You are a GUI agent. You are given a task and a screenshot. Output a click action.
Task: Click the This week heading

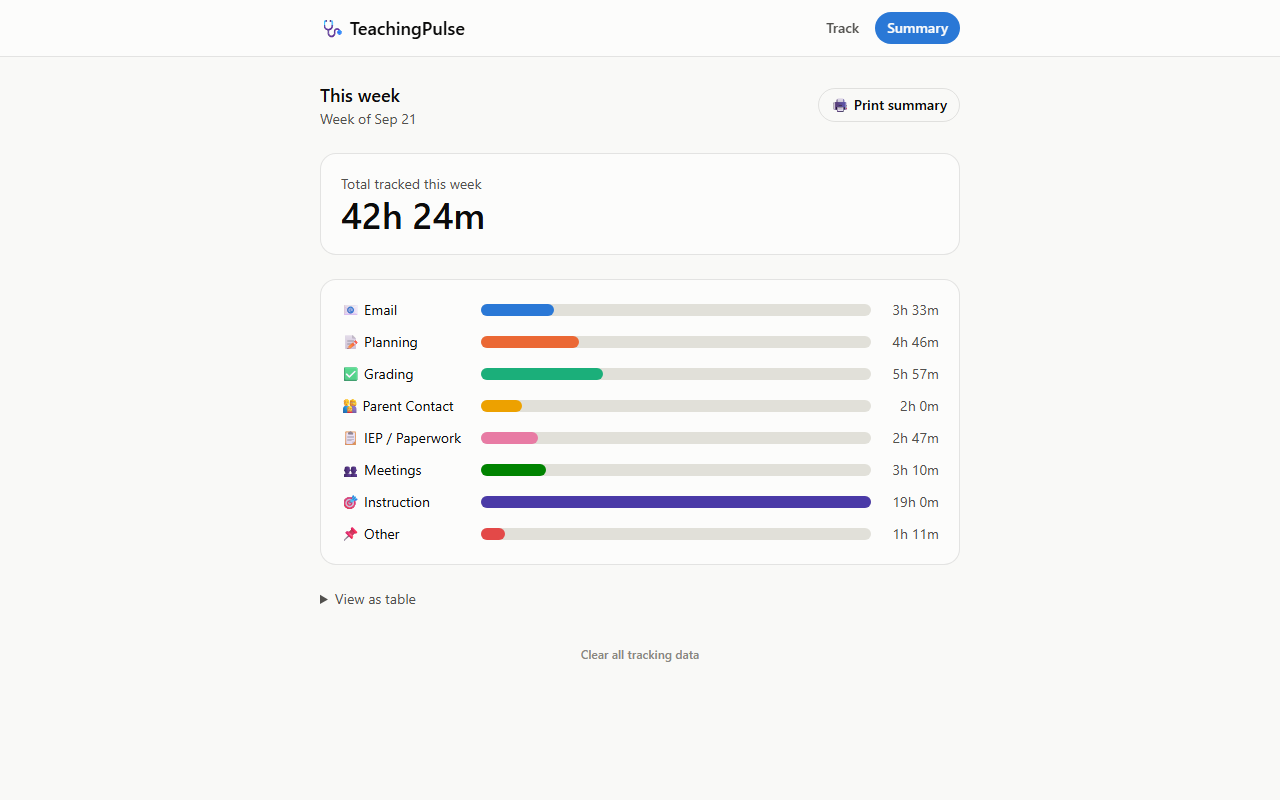(x=360, y=96)
